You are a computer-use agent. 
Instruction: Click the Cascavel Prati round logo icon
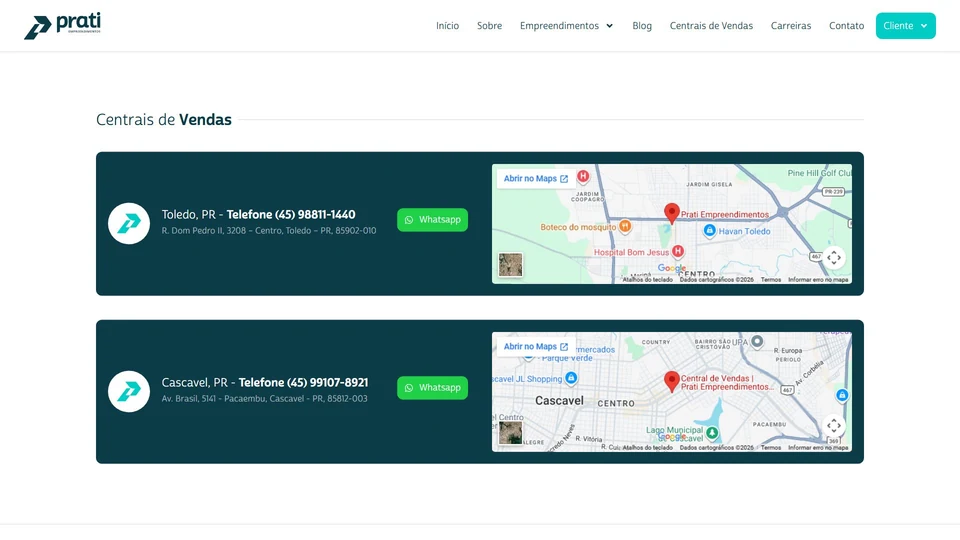(x=129, y=391)
